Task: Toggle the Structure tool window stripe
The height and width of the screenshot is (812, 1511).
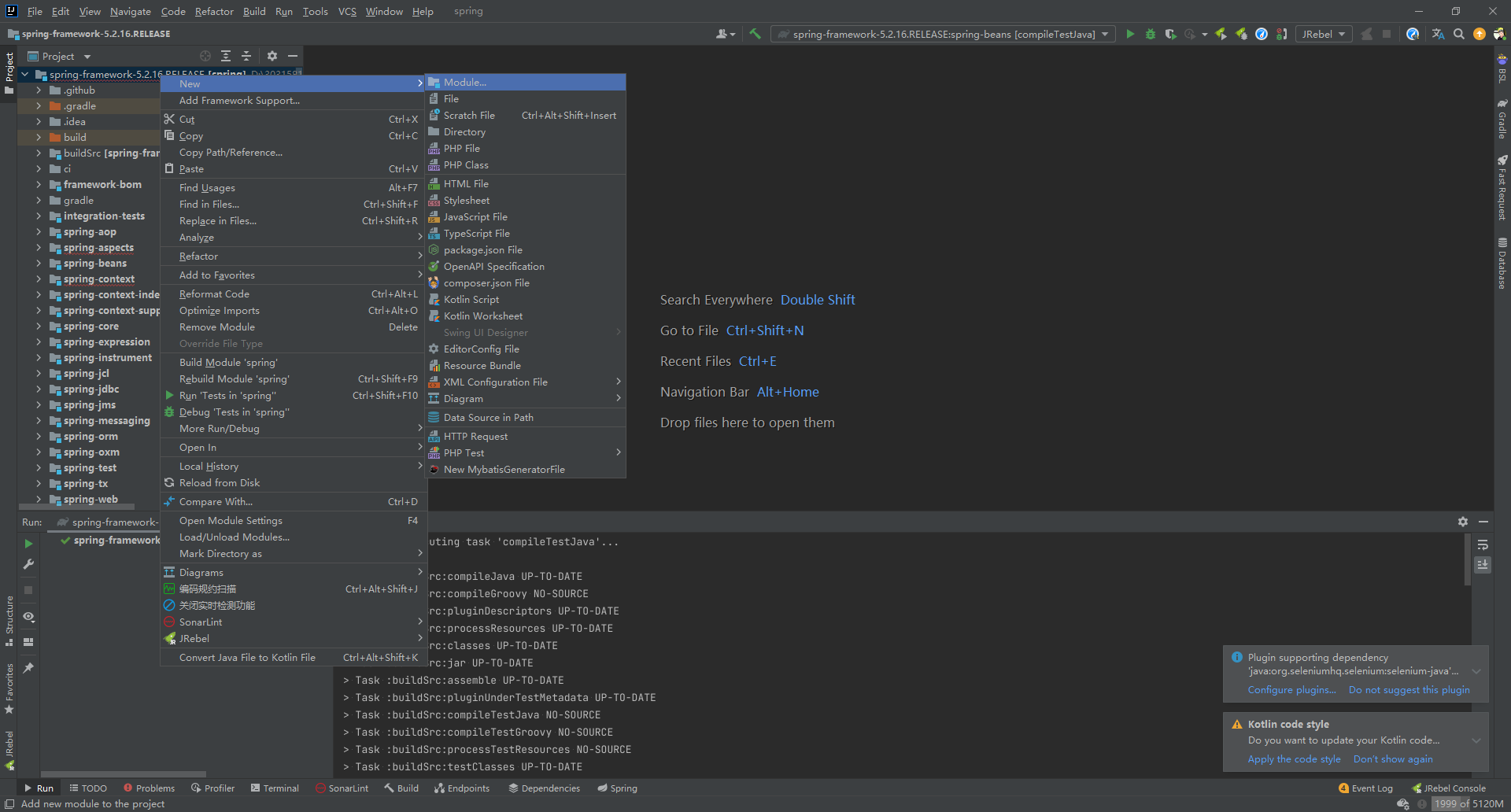Action: pyautogui.click(x=9, y=621)
